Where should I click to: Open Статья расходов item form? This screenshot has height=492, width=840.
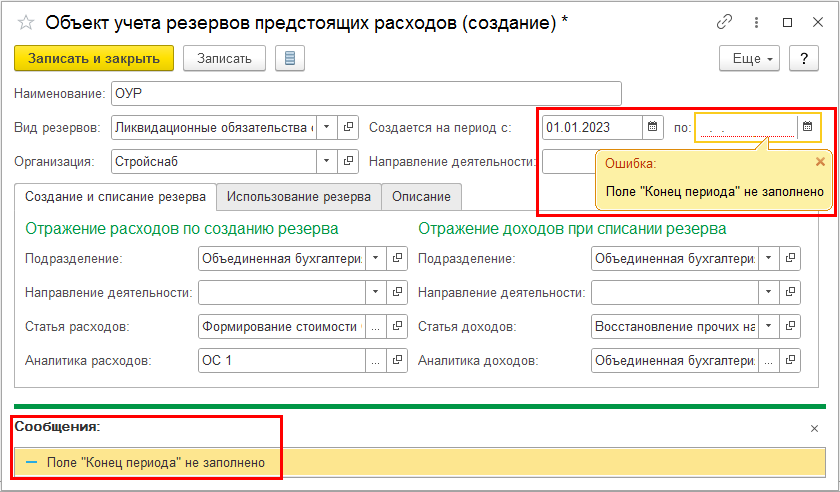point(397,326)
